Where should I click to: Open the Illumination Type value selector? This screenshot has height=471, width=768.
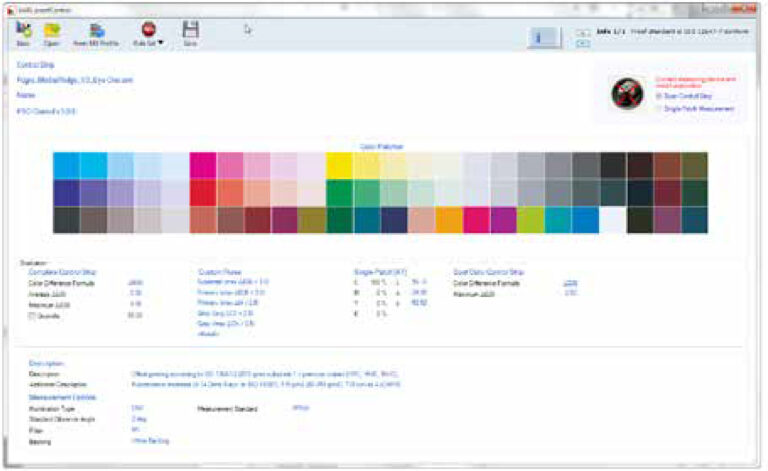(x=137, y=407)
